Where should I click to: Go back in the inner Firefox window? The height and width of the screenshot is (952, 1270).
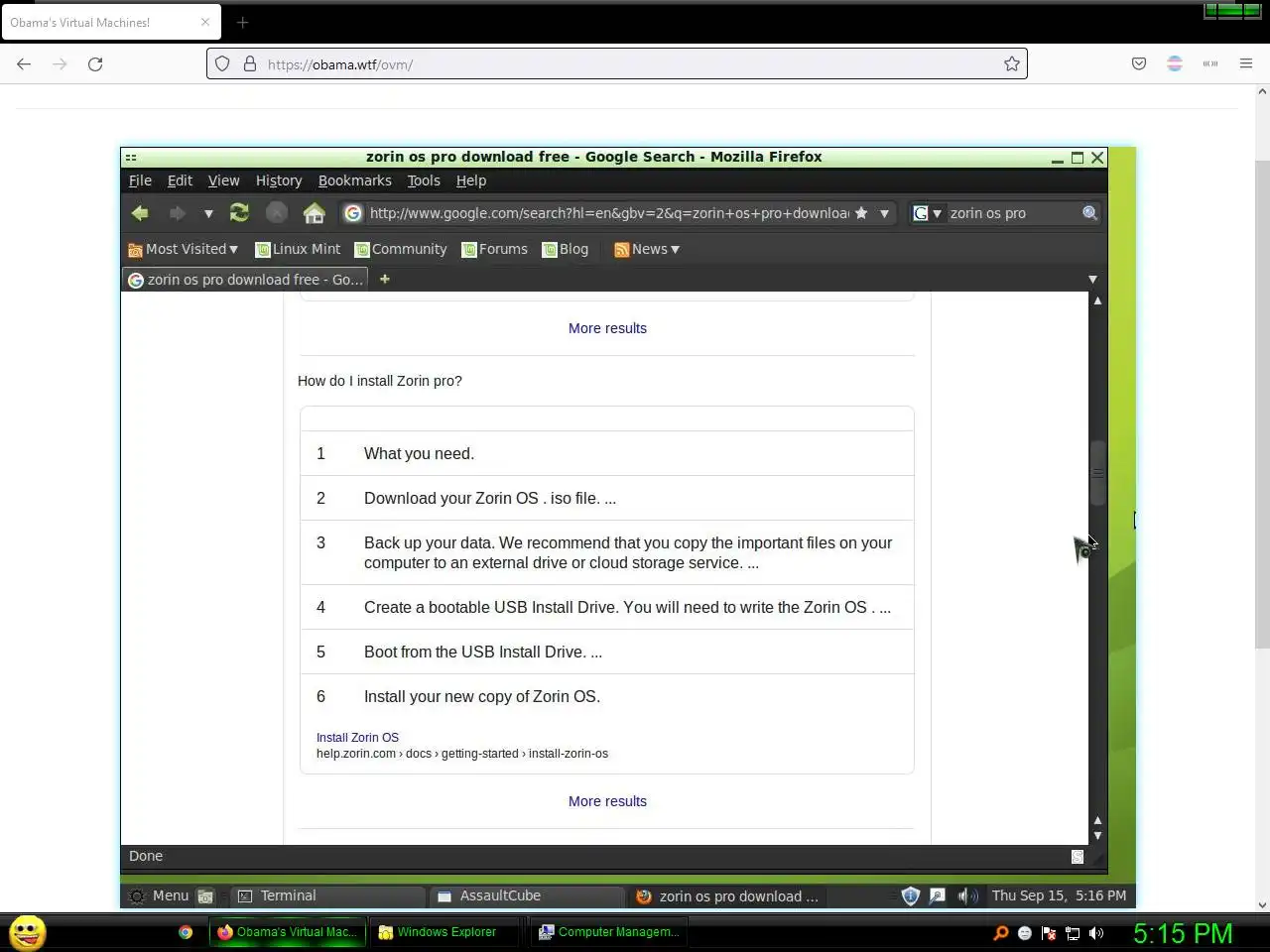(x=140, y=213)
